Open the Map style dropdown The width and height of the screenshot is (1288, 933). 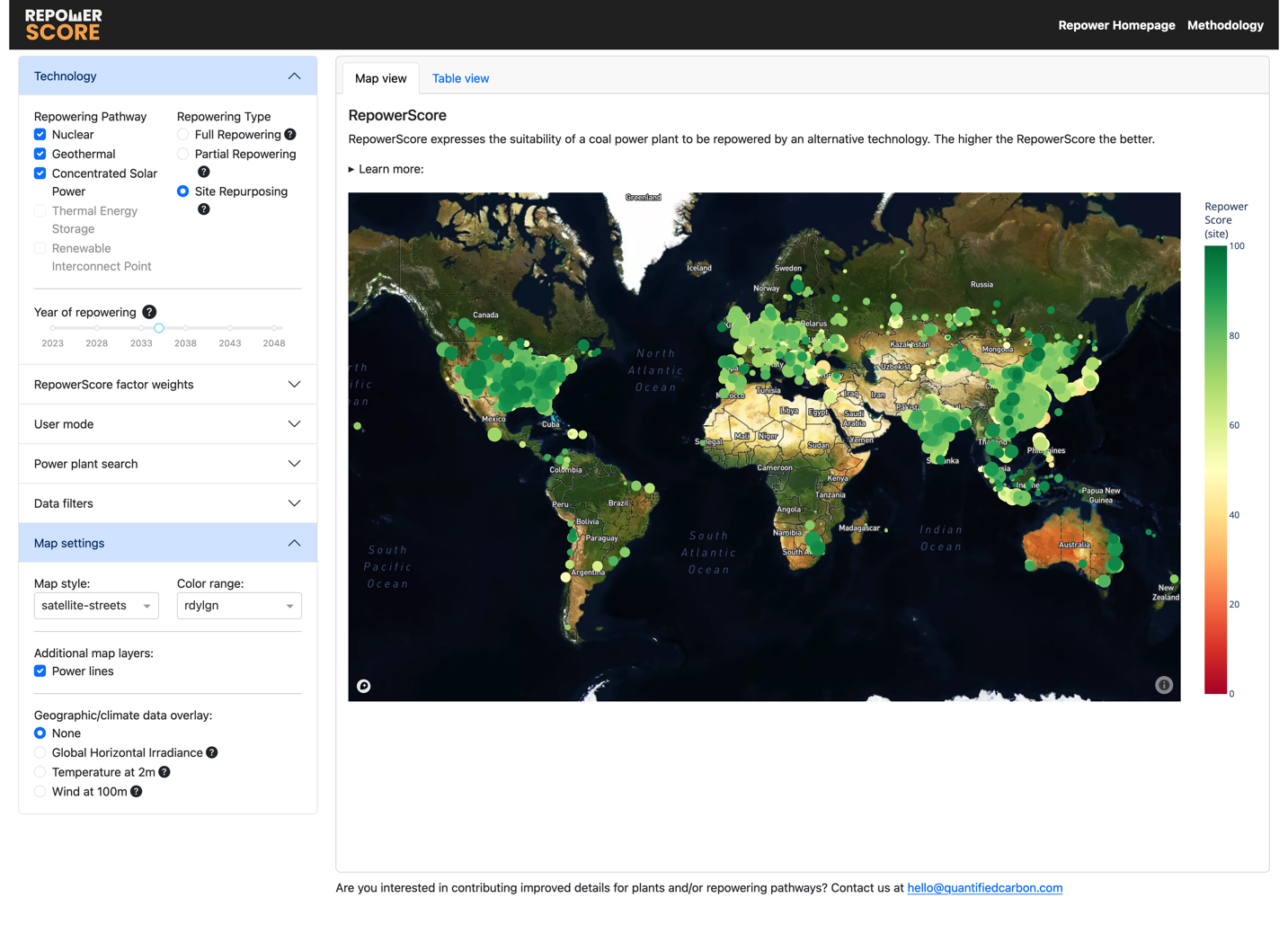click(x=96, y=606)
